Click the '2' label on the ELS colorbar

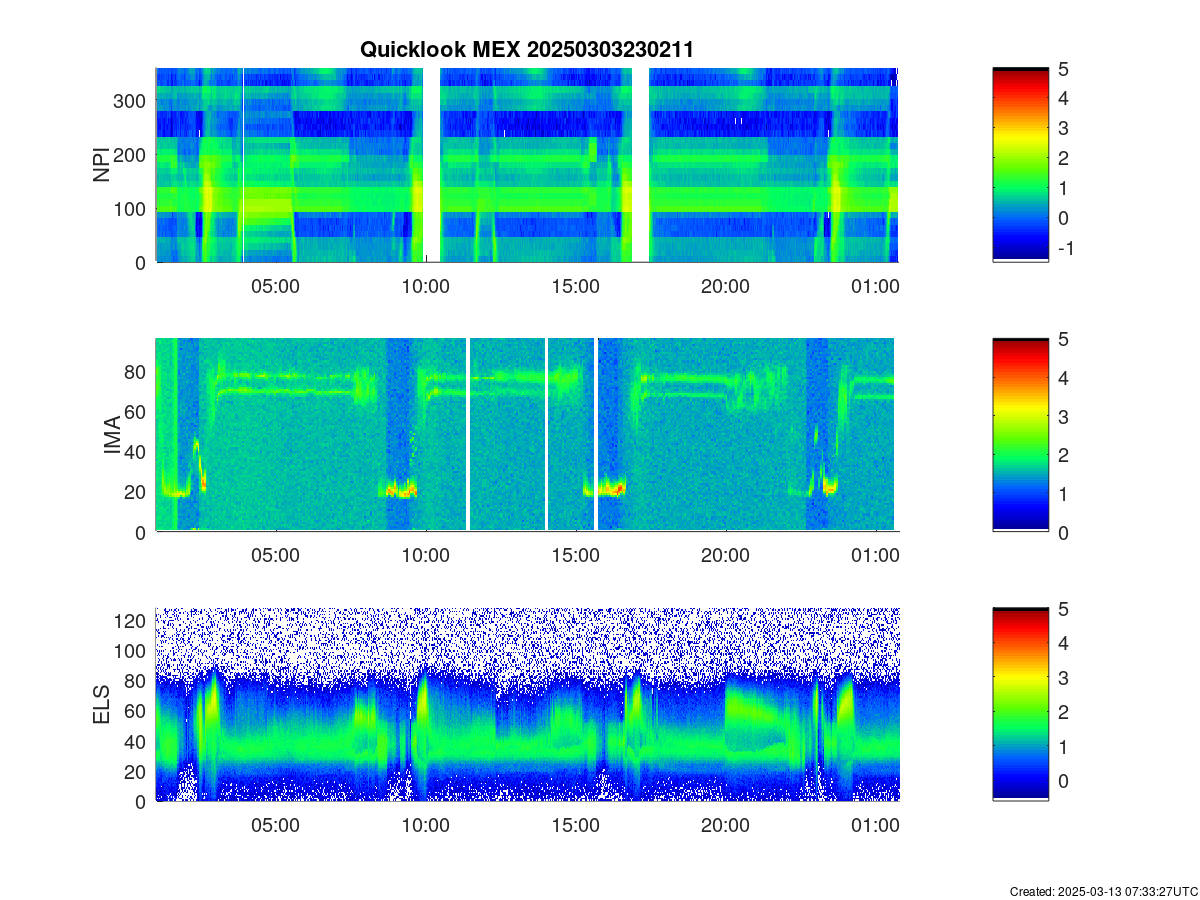[1063, 712]
